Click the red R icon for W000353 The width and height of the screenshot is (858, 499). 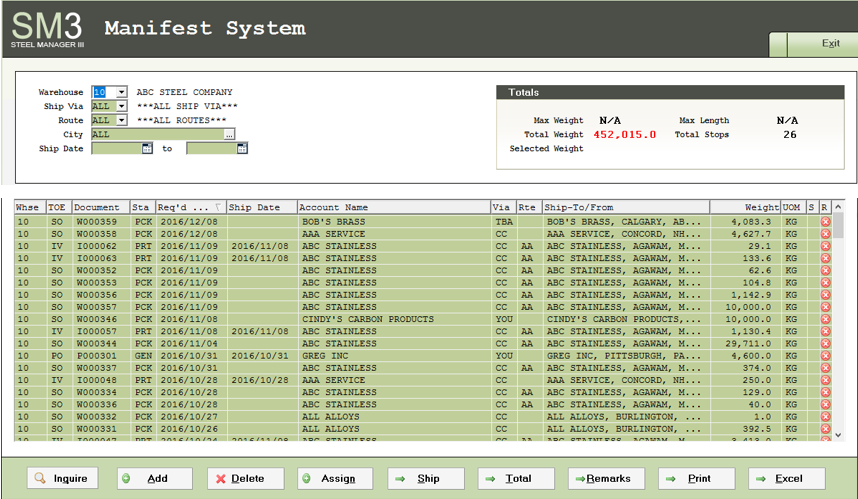click(x=825, y=282)
